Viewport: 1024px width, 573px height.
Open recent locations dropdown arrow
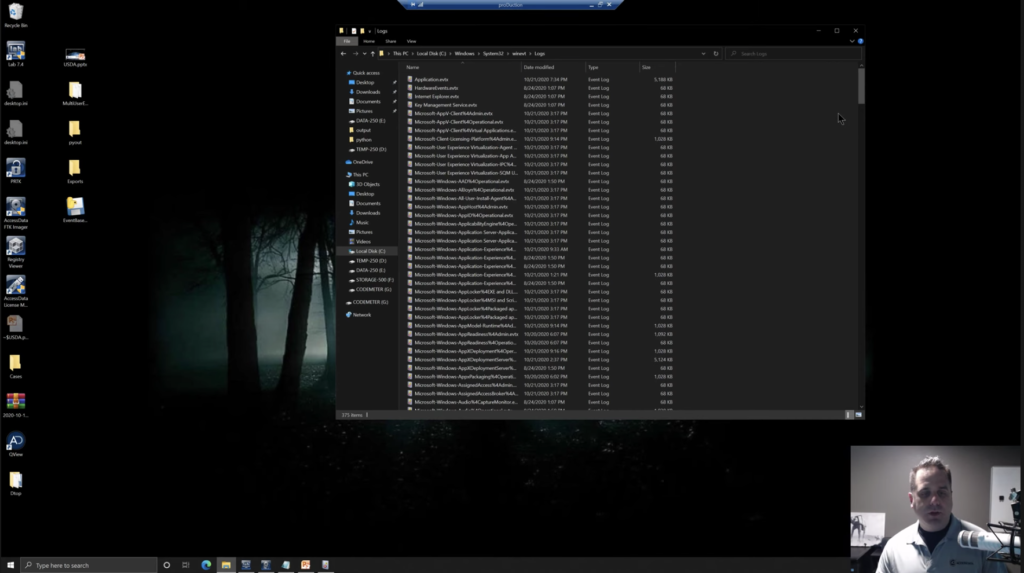click(x=364, y=54)
